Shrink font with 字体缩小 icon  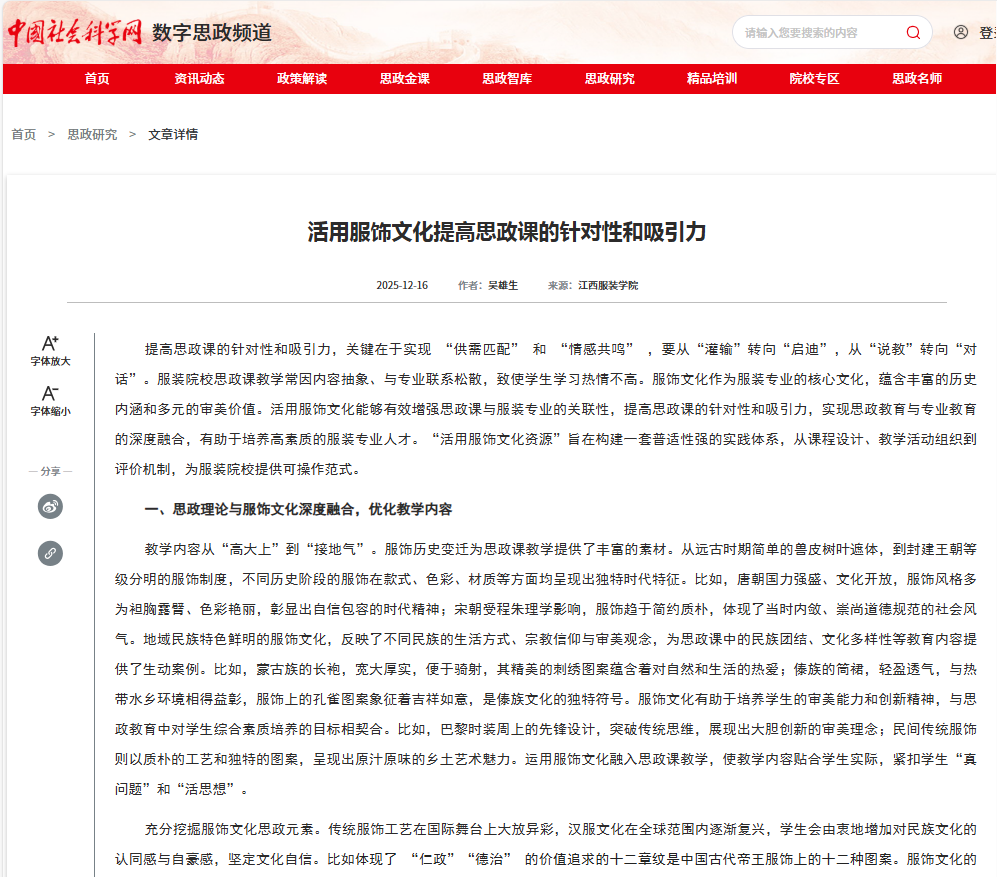pyautogui.click(x=50, y=393)
